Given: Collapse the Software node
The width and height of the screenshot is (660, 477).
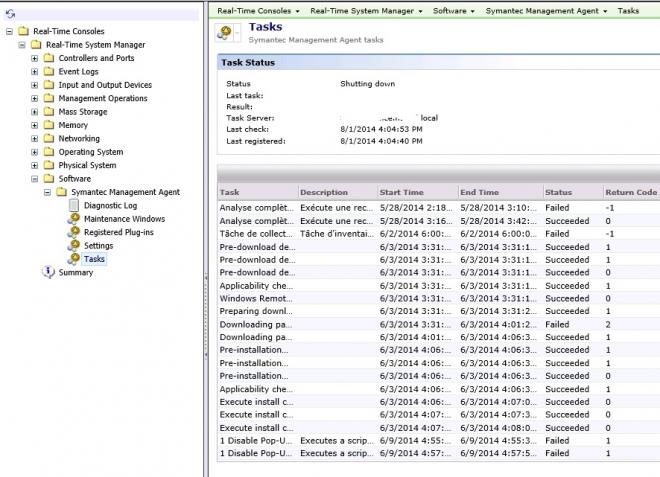Looking at the screenshot, I should point(35,179).
